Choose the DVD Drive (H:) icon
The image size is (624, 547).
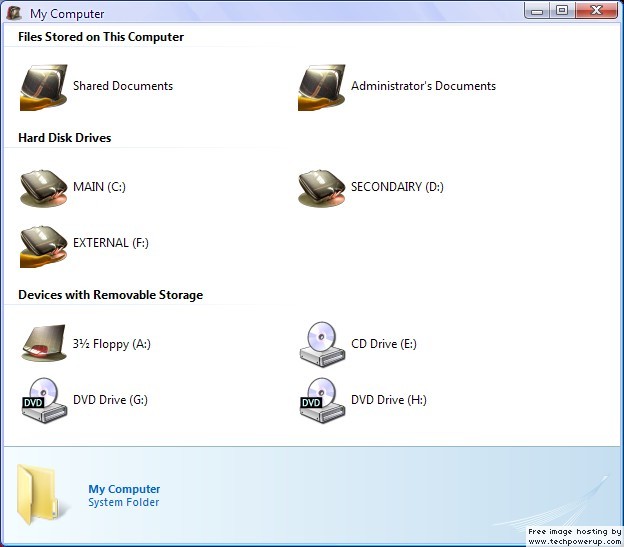click(321, 400)
